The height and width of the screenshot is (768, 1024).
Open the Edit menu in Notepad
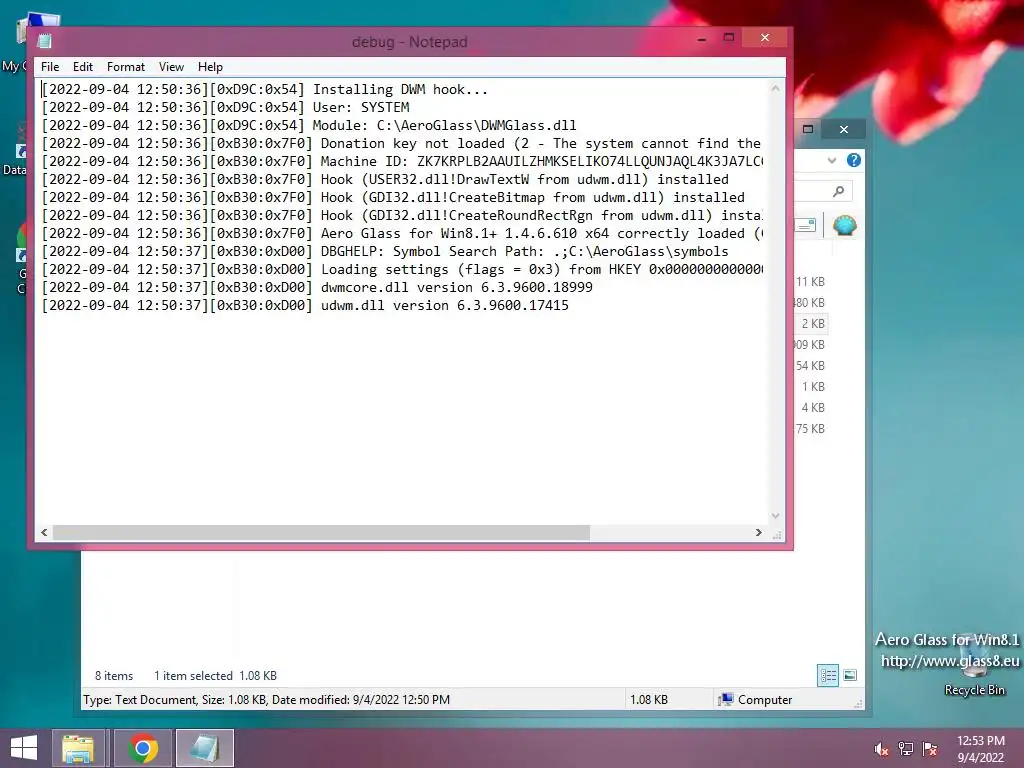point(82,67)
